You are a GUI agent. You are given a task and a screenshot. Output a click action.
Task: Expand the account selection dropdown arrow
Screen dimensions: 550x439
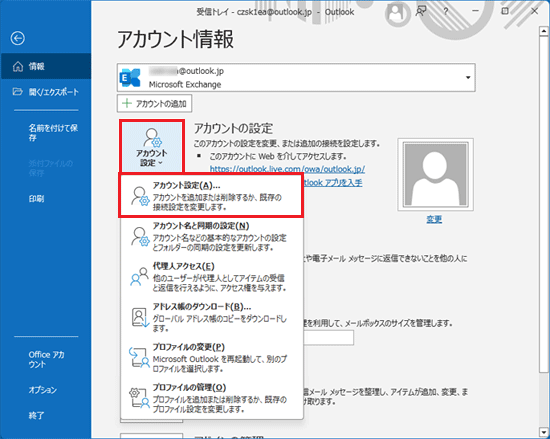pyautogui.click(x=468, y=77)
